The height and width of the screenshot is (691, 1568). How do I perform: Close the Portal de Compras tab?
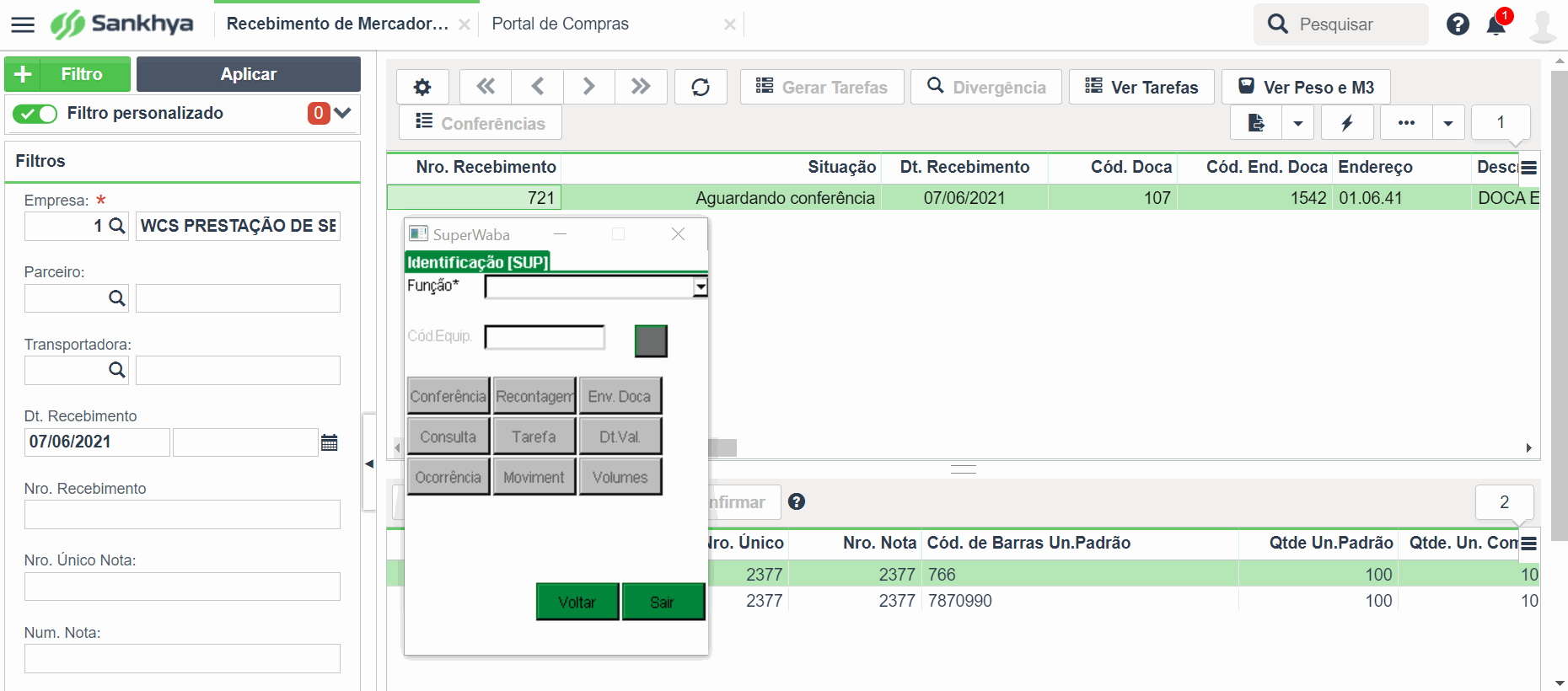point(730,24)
